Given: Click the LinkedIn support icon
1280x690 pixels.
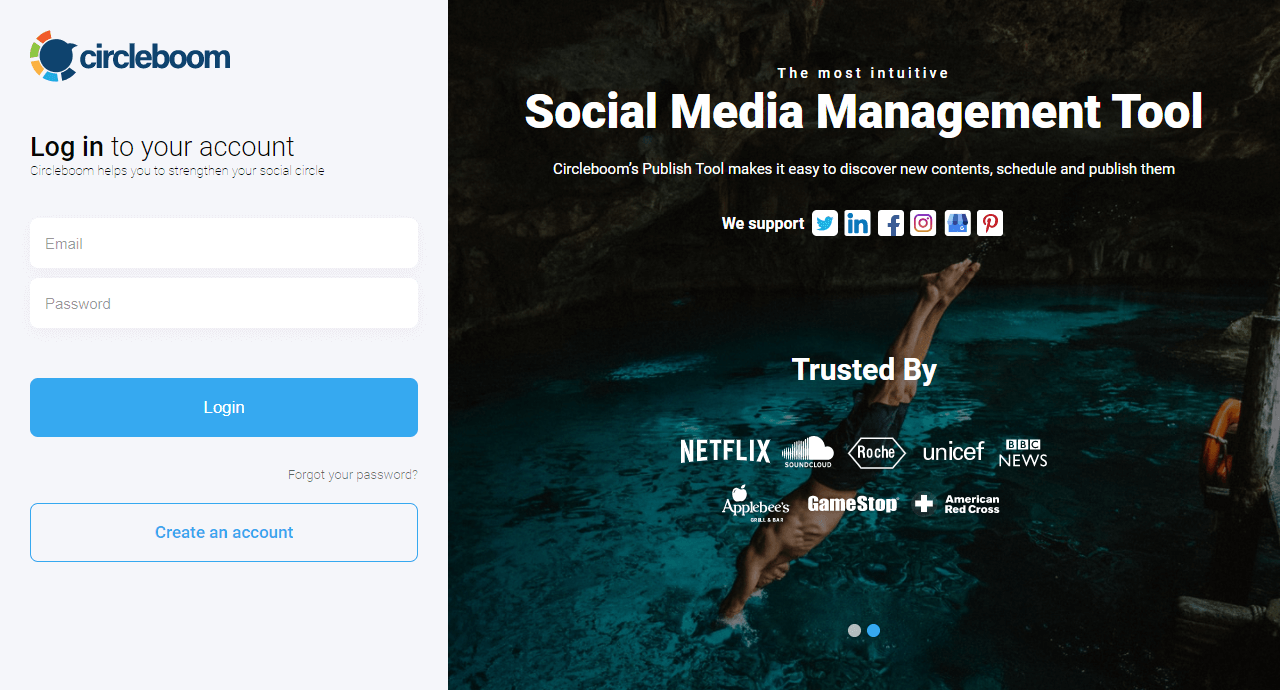Looking at the screenshot, I should click(x=857, y=223).
